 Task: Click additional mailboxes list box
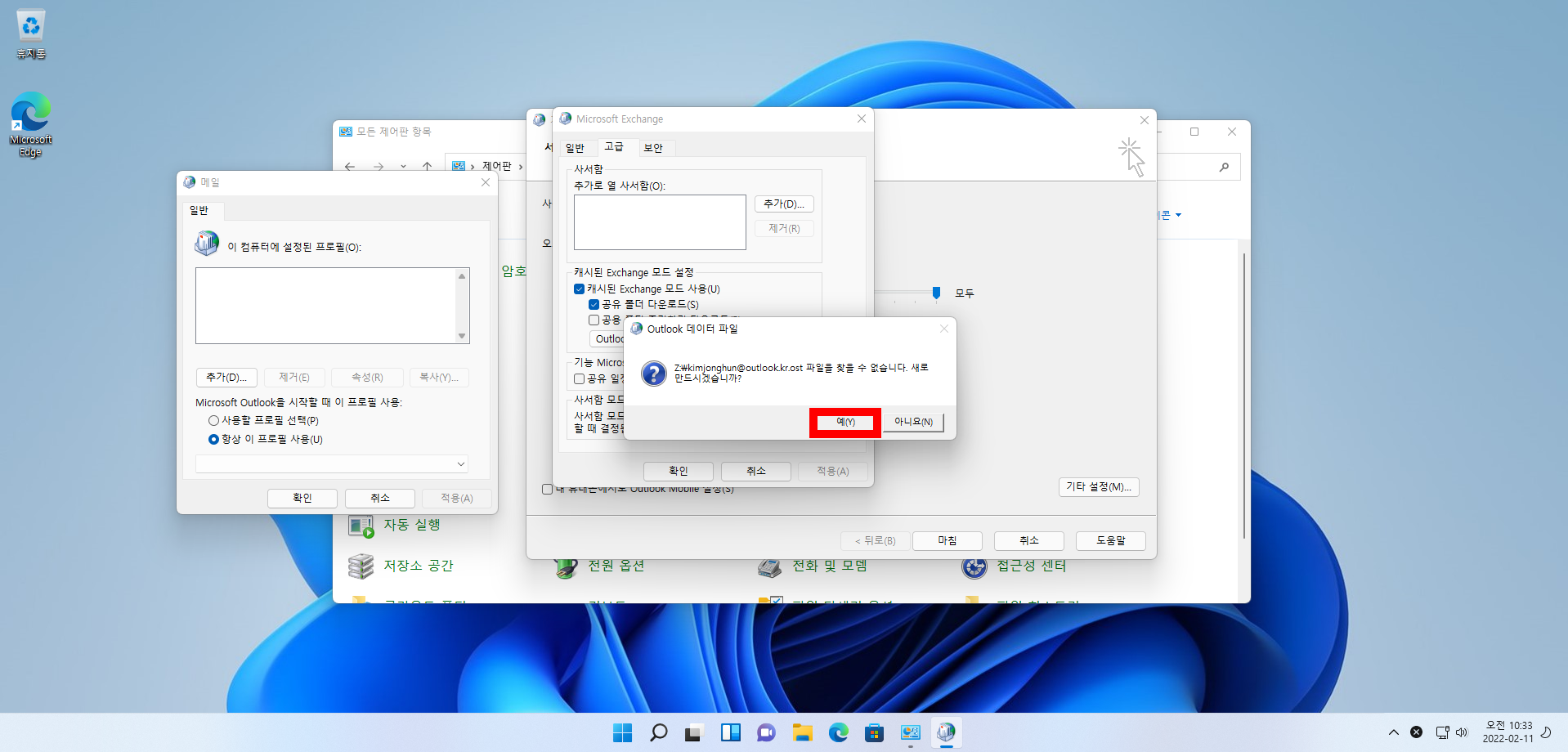click(x=660, y=222)
